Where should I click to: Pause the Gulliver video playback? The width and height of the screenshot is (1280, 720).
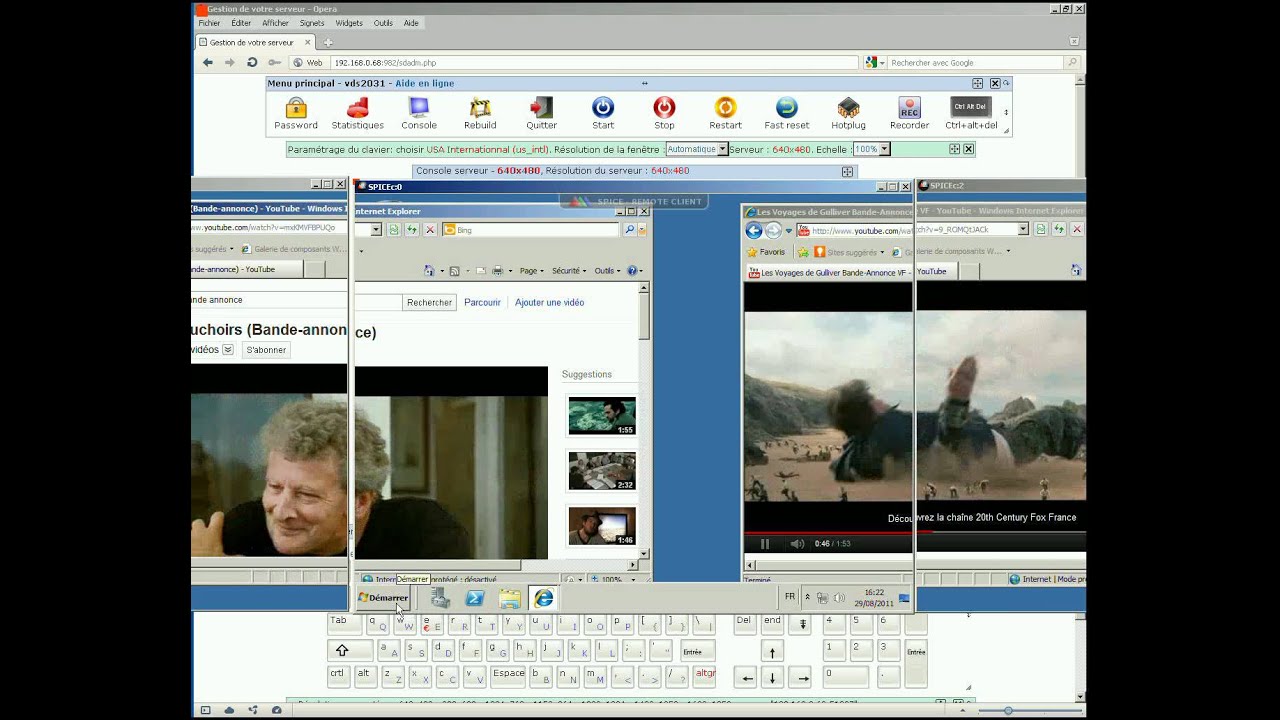pyautogui.click(x=765, y=544)
